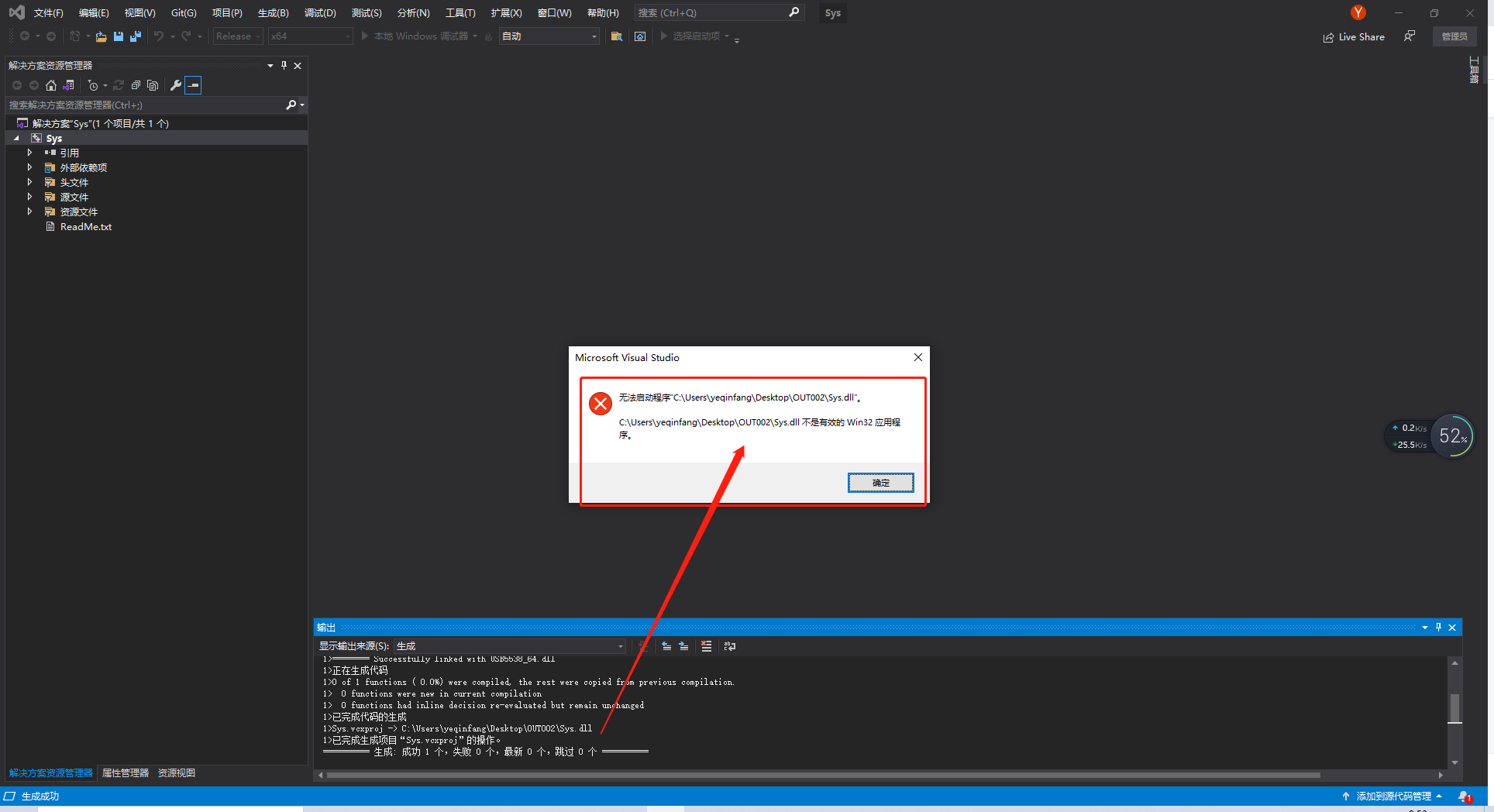Expand the 源文件 folder
The height and width of the screenshot is (812, 1494).
tap(30, 197)
